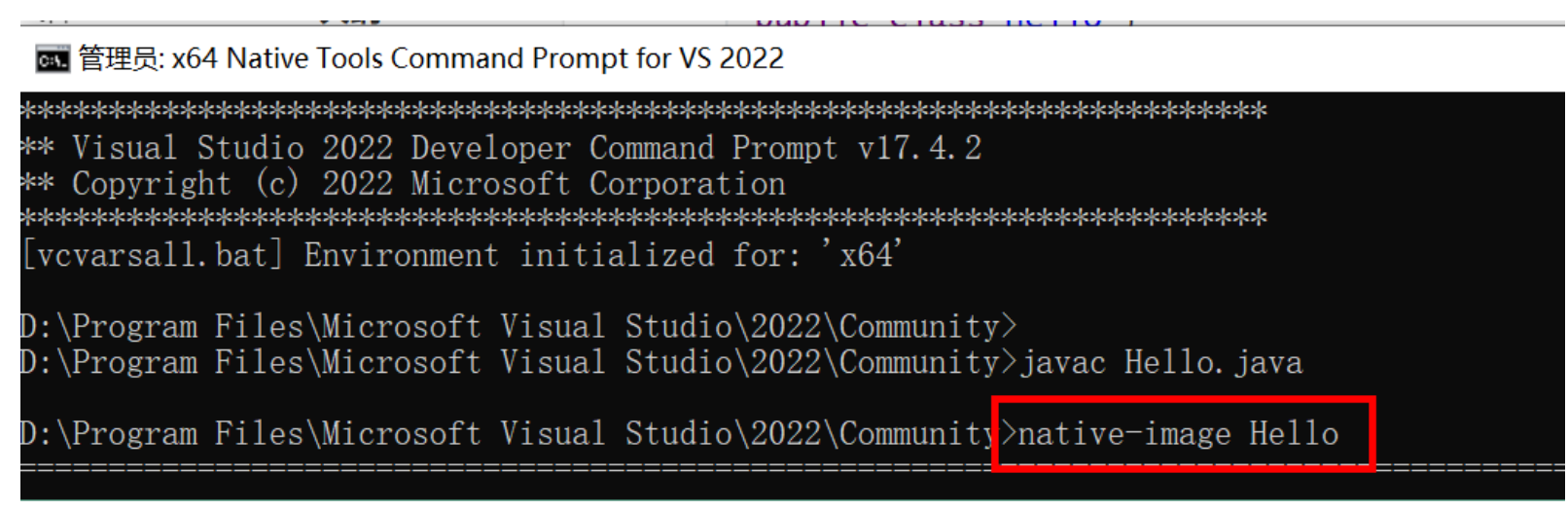Image resolution: width=1568 pixels, height=510 pixels.
Task: Click the top asterisk separator row
Action: [644, 110]
